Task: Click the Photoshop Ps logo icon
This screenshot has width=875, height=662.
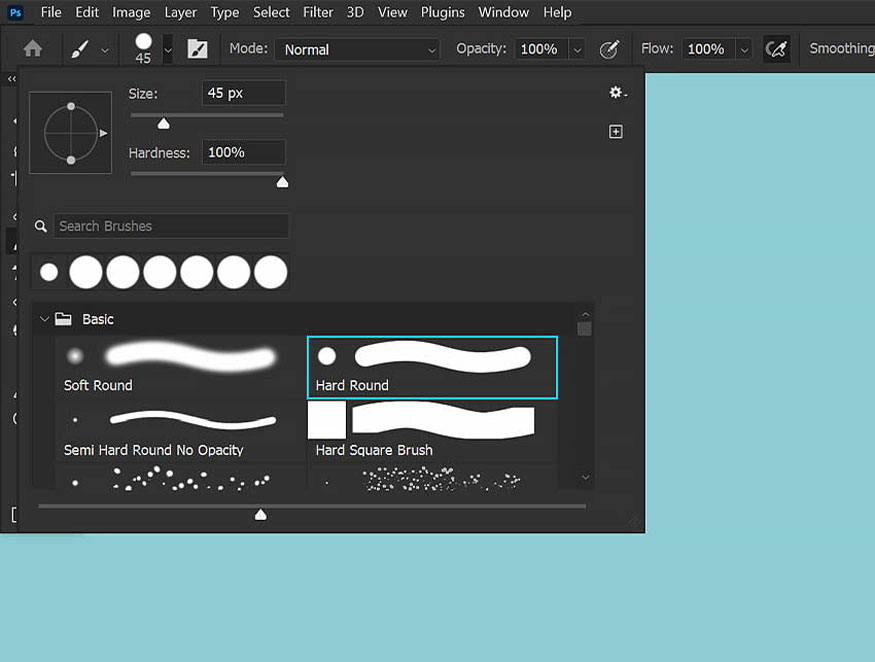Action: pyautogui.click(x=15, y=12)
